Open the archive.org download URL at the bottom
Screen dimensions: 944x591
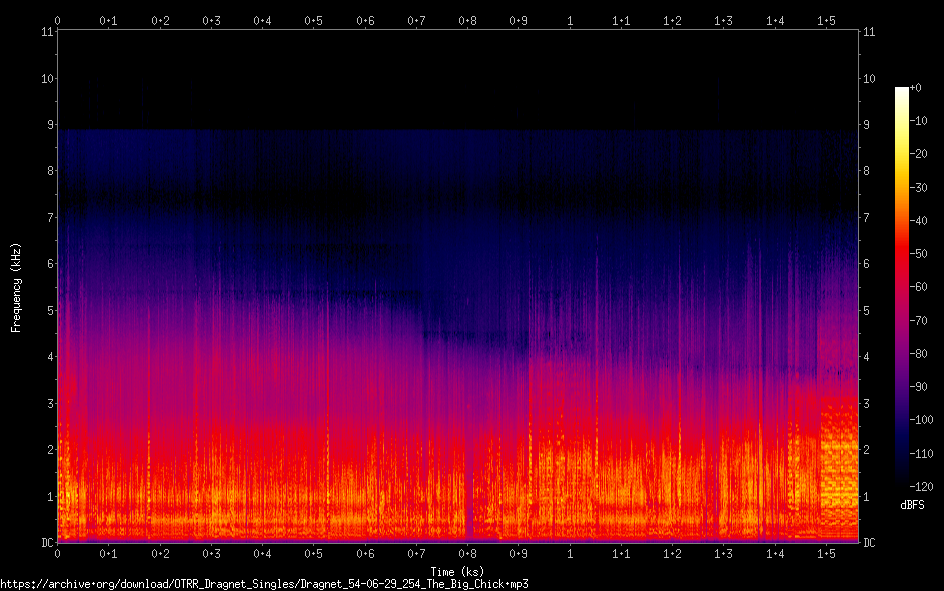coord(264,583)
